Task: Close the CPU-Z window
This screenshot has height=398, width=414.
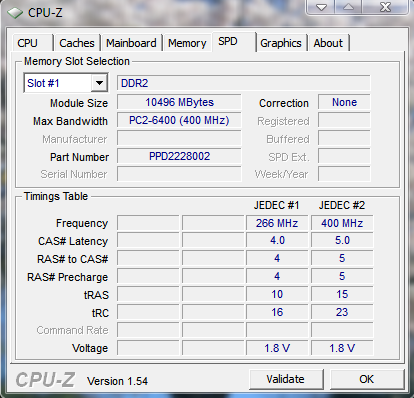Action: coord(385,7)
